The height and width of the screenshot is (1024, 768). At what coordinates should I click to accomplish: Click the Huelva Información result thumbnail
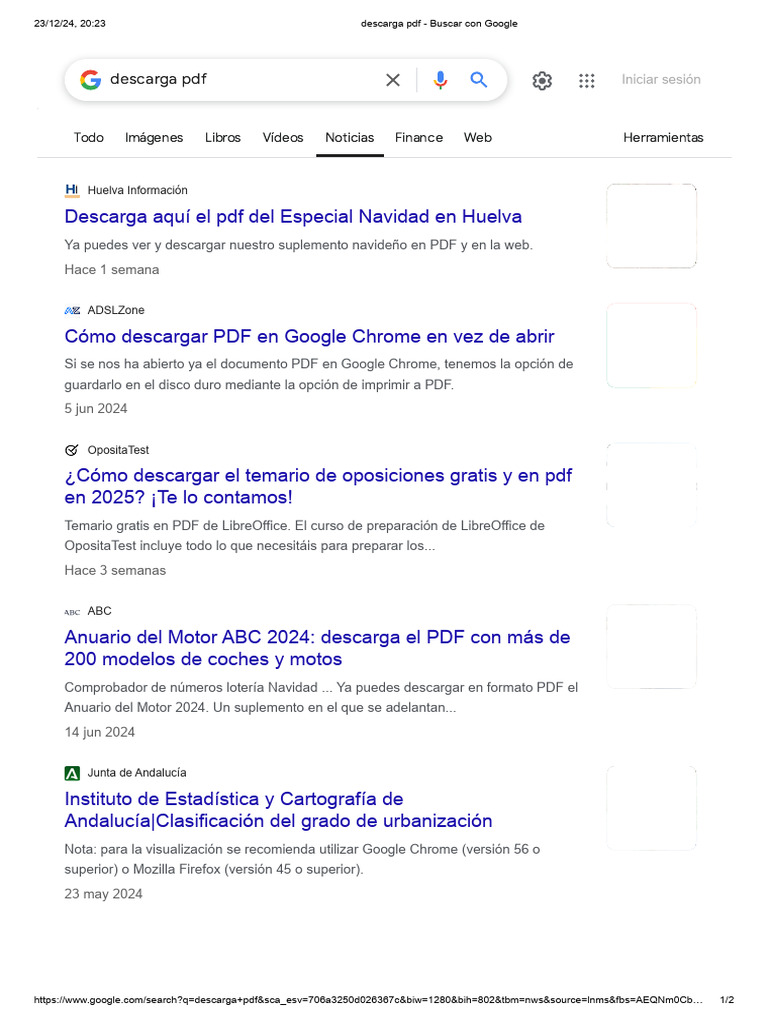coord(651,226)
